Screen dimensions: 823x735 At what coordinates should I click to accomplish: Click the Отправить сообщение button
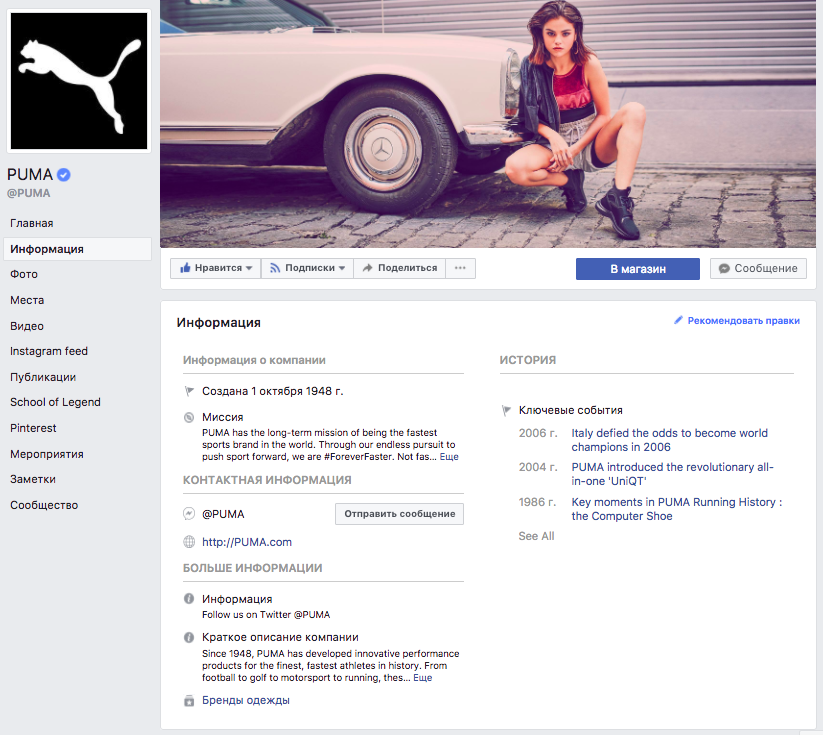click(399, 514)
